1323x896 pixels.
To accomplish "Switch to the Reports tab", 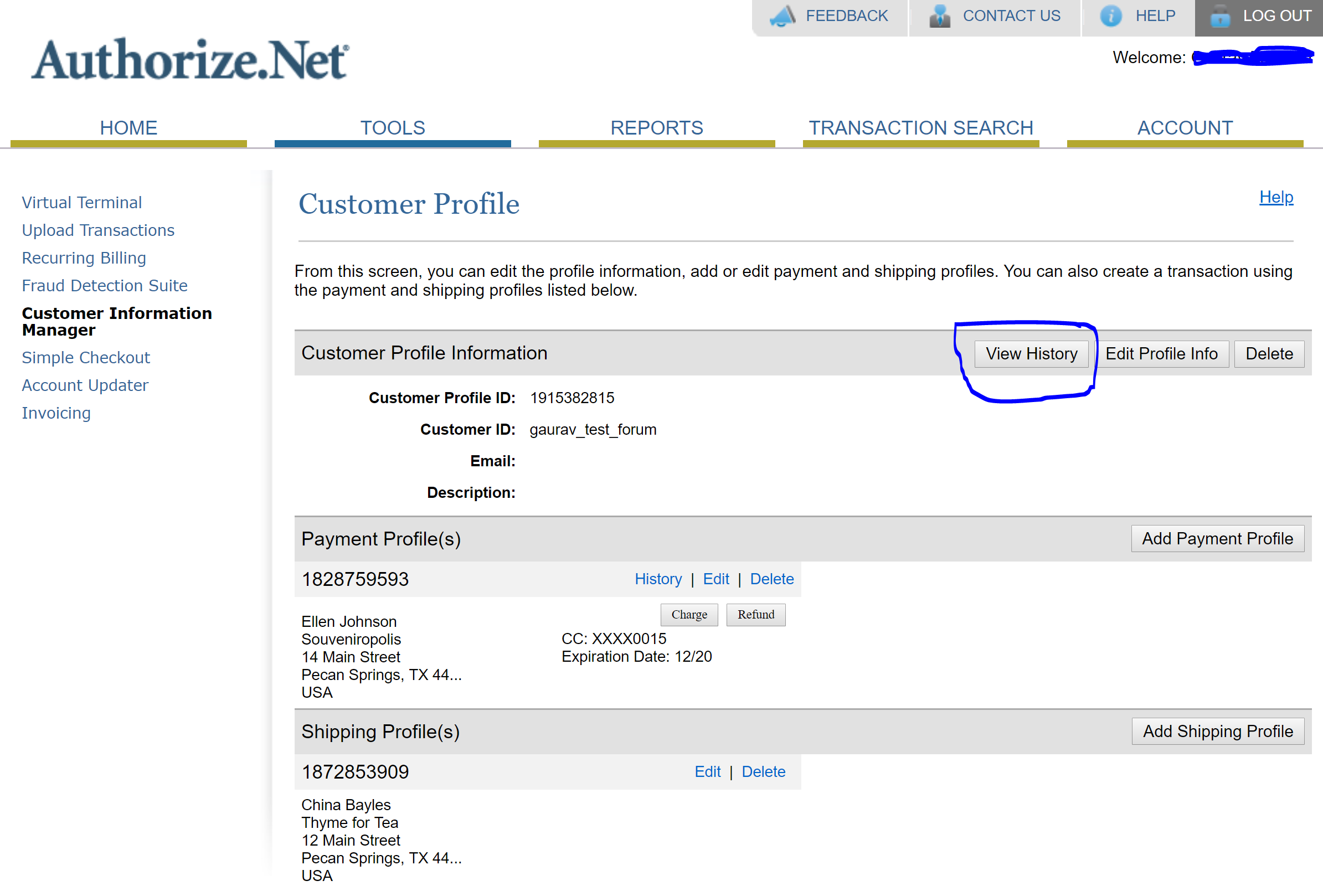I will tap(656, 128).
